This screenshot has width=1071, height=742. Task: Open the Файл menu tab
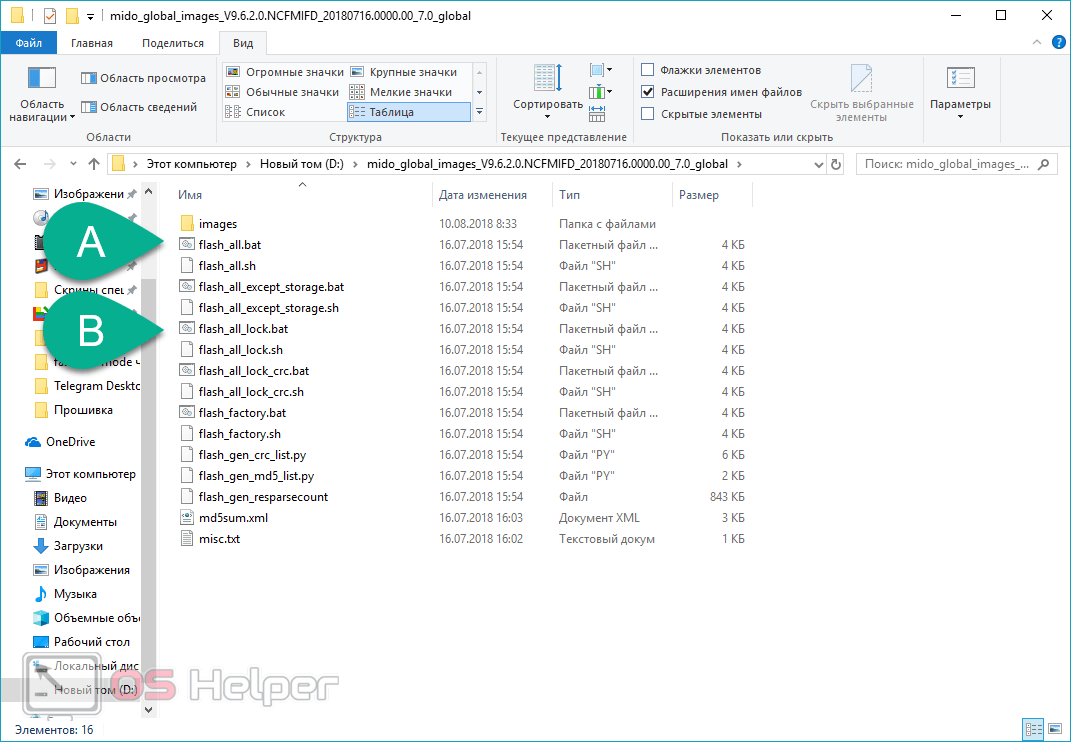point(29,43)
